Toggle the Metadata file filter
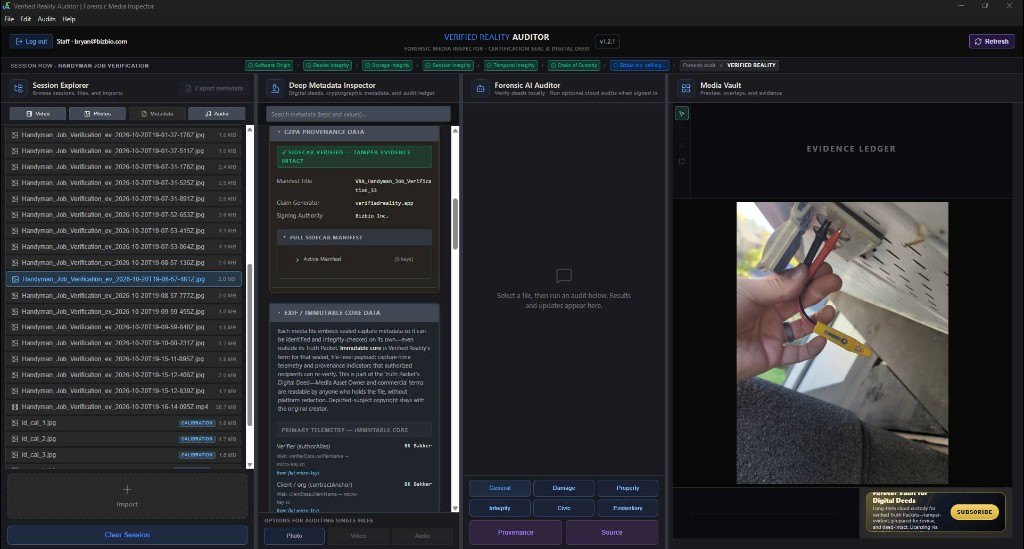The height and width of the screenshot is (549, 1024). (x=157, y=114)
